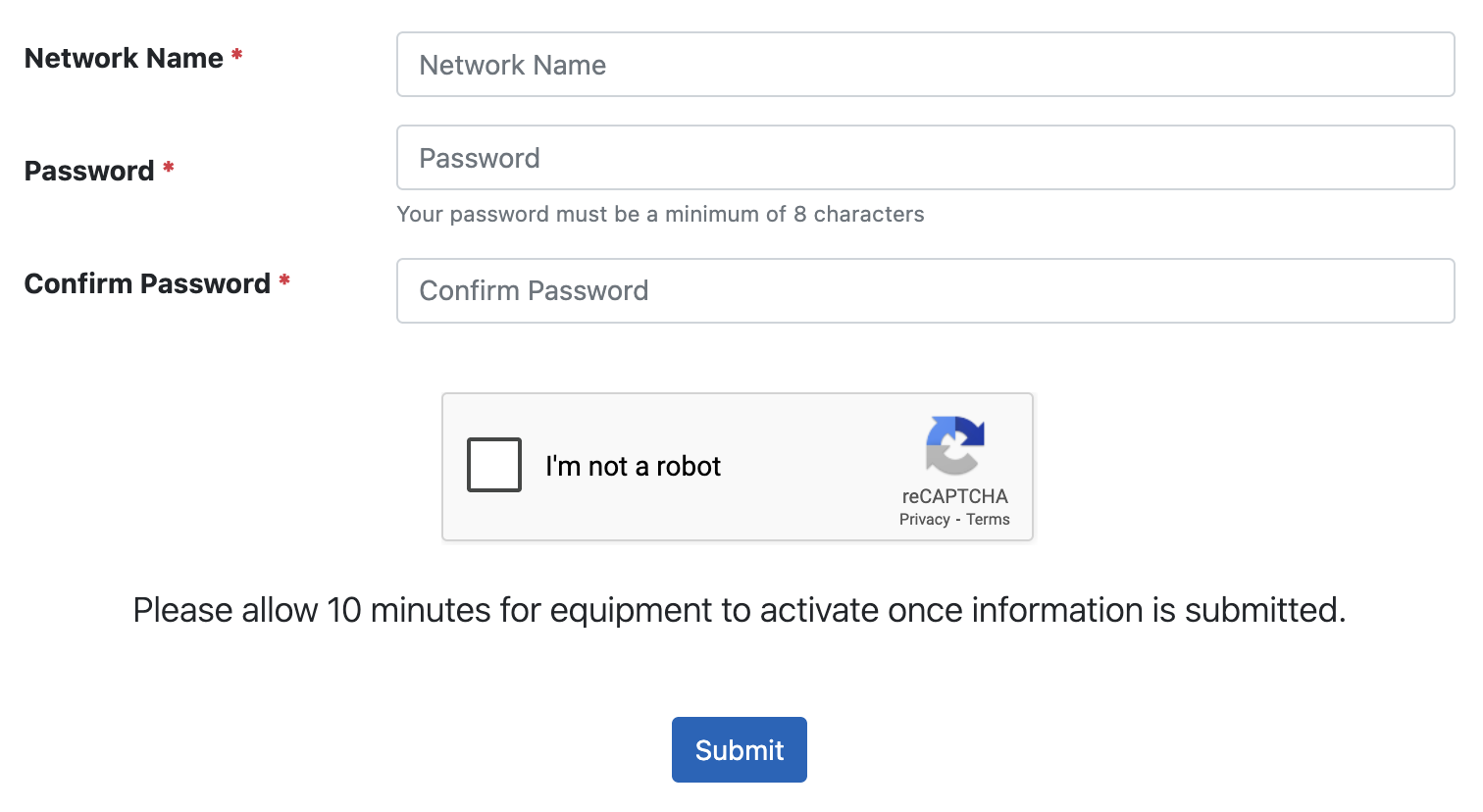
Task: Check the I'm not a robot checkbox
Action: point(493,465)
